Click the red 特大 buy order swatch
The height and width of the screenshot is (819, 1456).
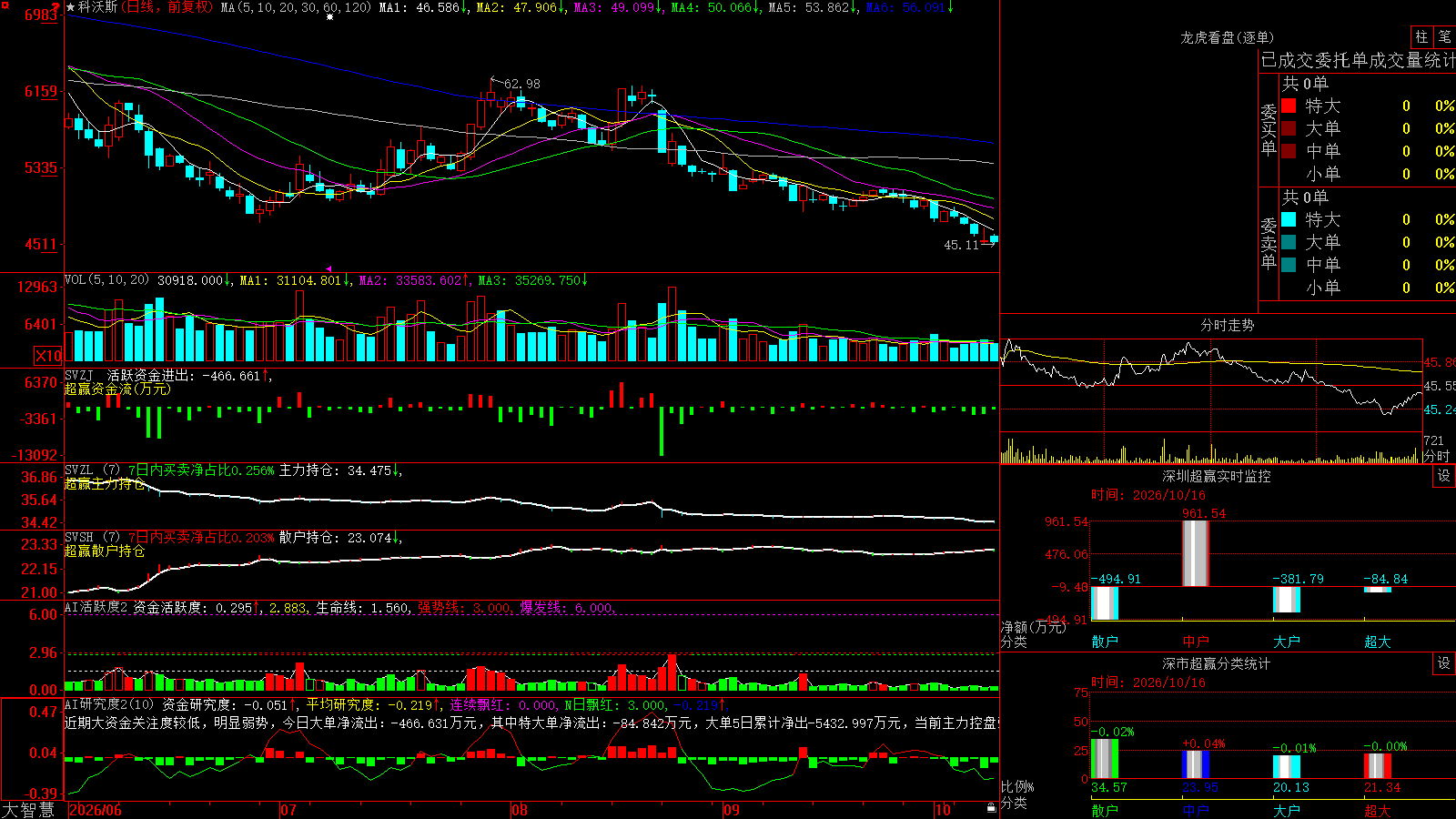click(1289, 106)
